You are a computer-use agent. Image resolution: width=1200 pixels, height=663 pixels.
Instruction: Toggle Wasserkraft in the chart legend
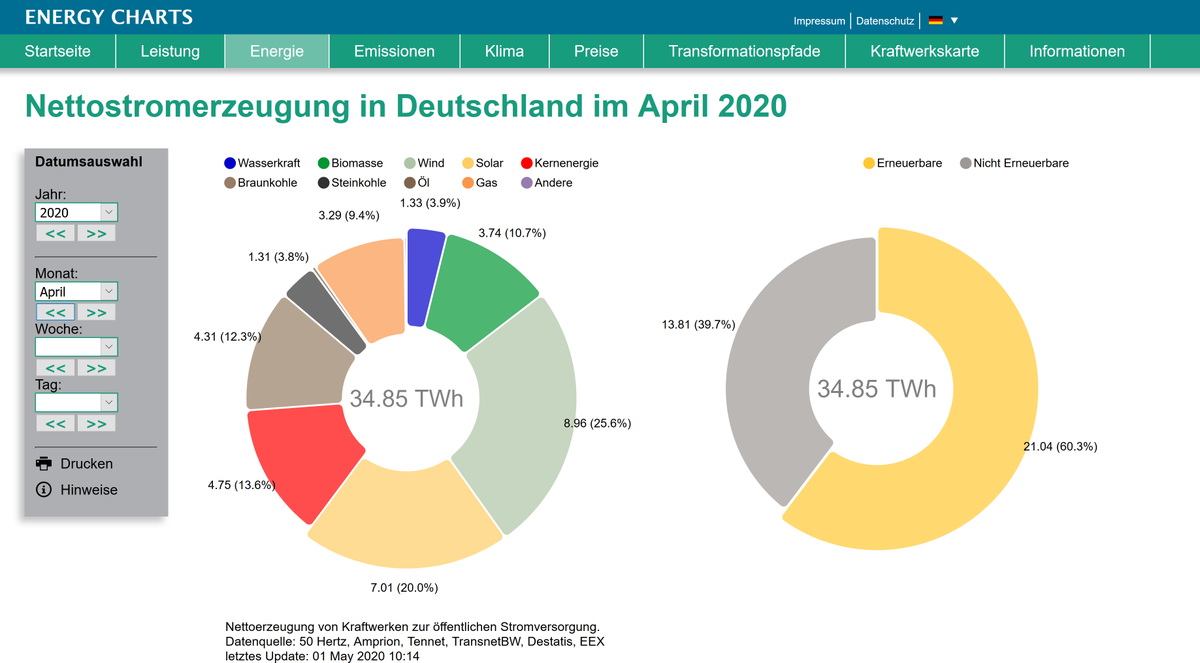(x=261, y=163)
